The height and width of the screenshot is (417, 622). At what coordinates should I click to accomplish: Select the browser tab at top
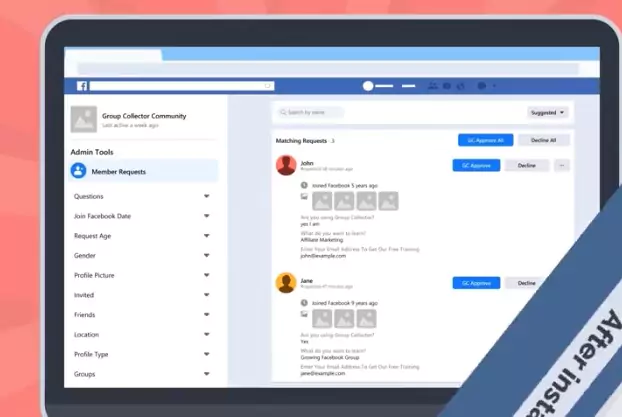point(113,55)
